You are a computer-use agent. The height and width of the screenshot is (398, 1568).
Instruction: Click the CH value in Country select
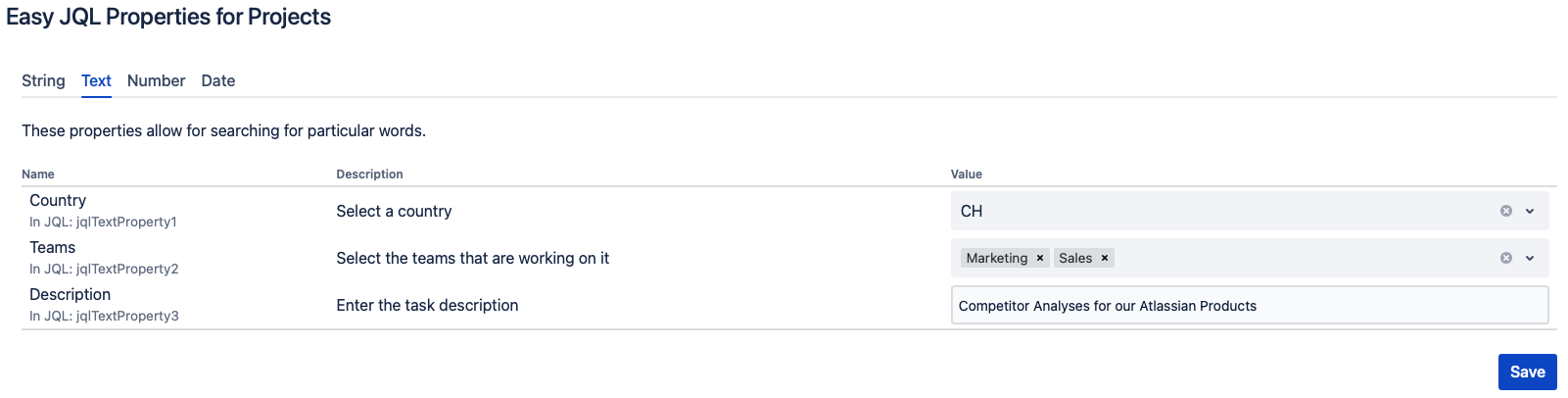click(972, 211)
